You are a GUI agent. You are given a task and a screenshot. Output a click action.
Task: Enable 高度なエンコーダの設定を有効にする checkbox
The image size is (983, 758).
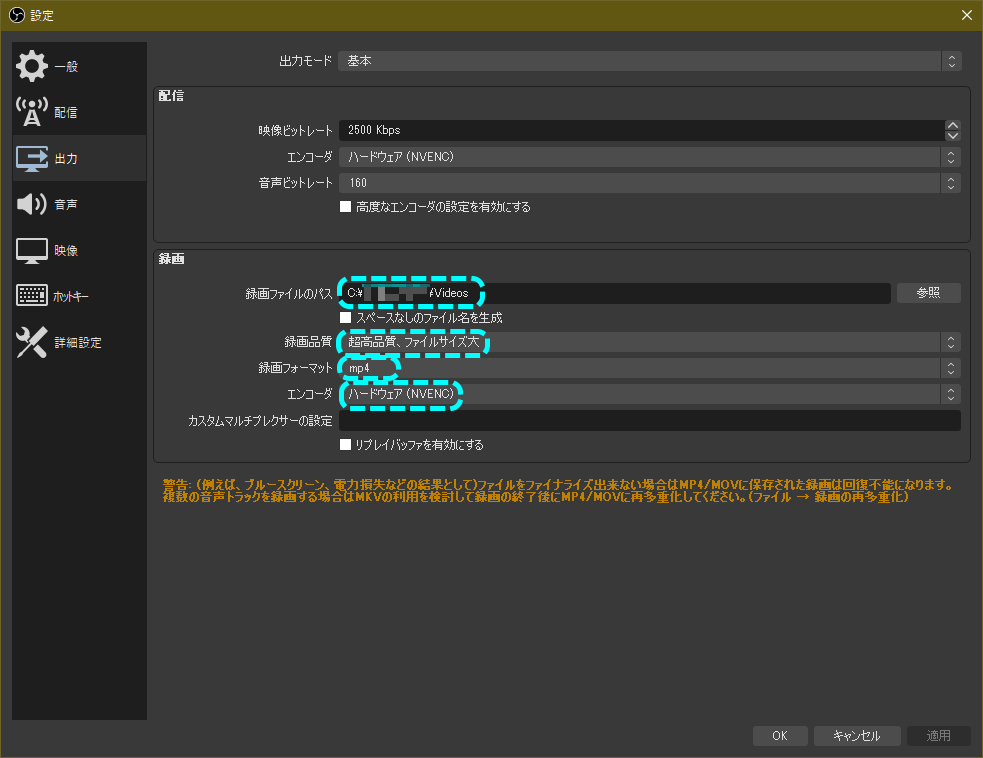point(345,206)
